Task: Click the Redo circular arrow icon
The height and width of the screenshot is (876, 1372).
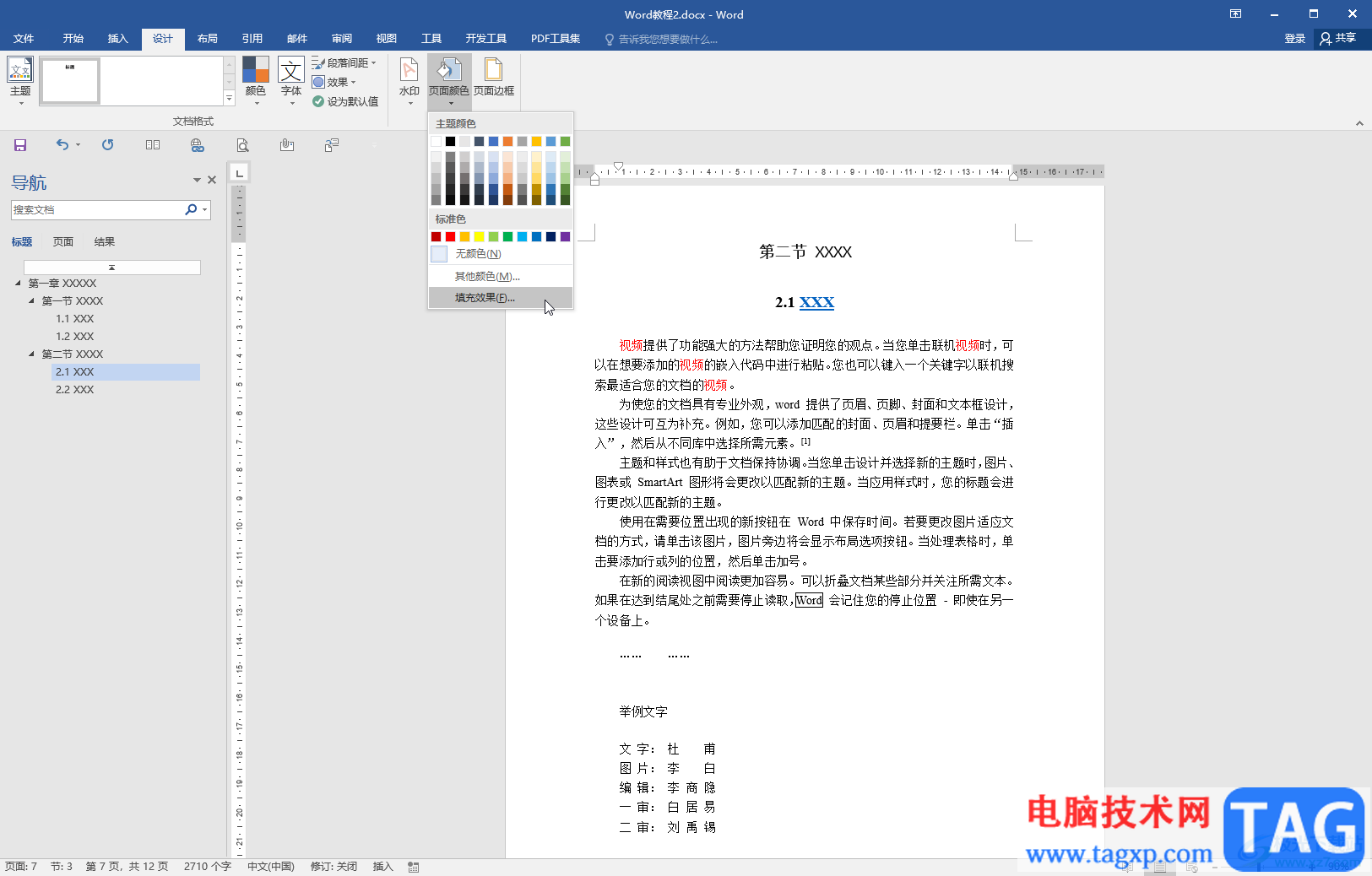Action: 107,144
